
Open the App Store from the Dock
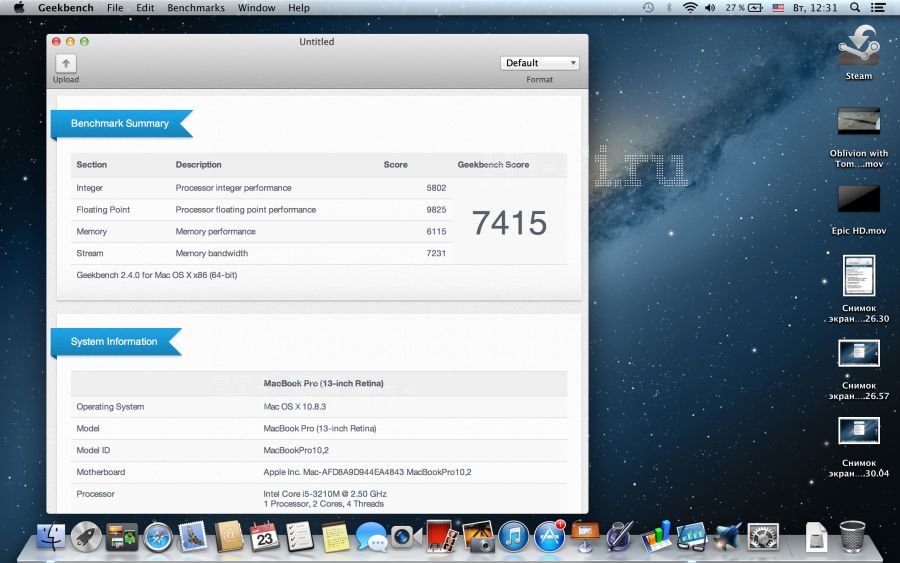click(549, 537)
